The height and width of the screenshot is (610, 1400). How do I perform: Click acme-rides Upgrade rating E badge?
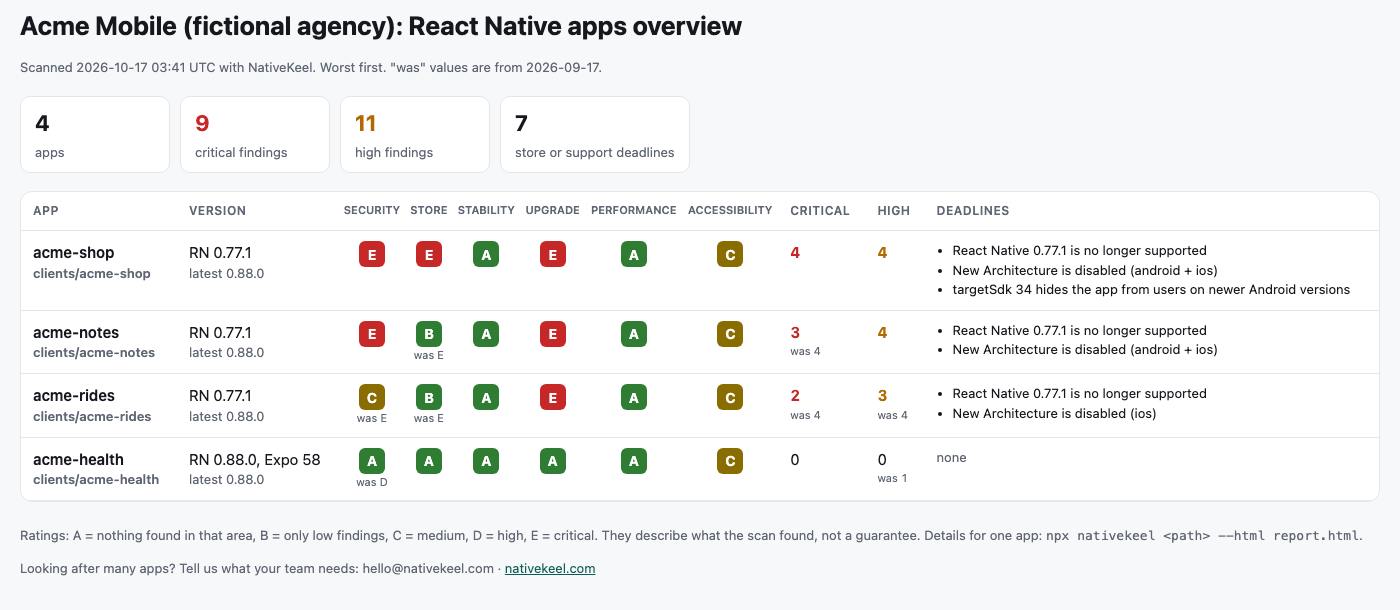pyautogui.click(x=552, y=397)
